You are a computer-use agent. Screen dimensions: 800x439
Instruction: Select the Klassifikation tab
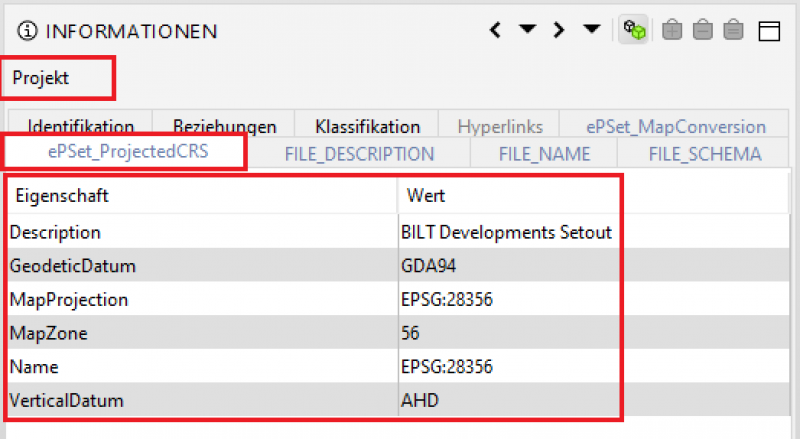367,126
